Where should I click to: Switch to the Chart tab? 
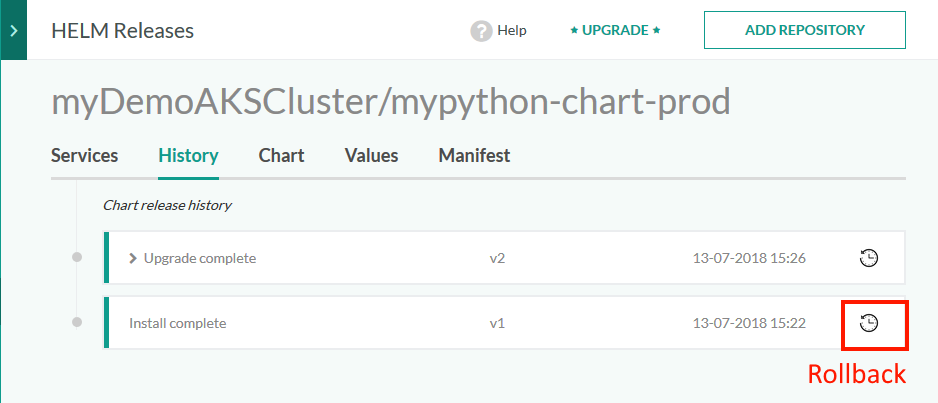click(x=281, y=155)
